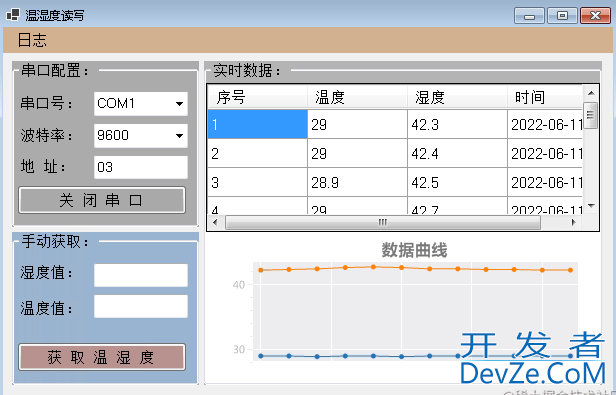Click the table's vertical scroll up arrow

[591, 93]
